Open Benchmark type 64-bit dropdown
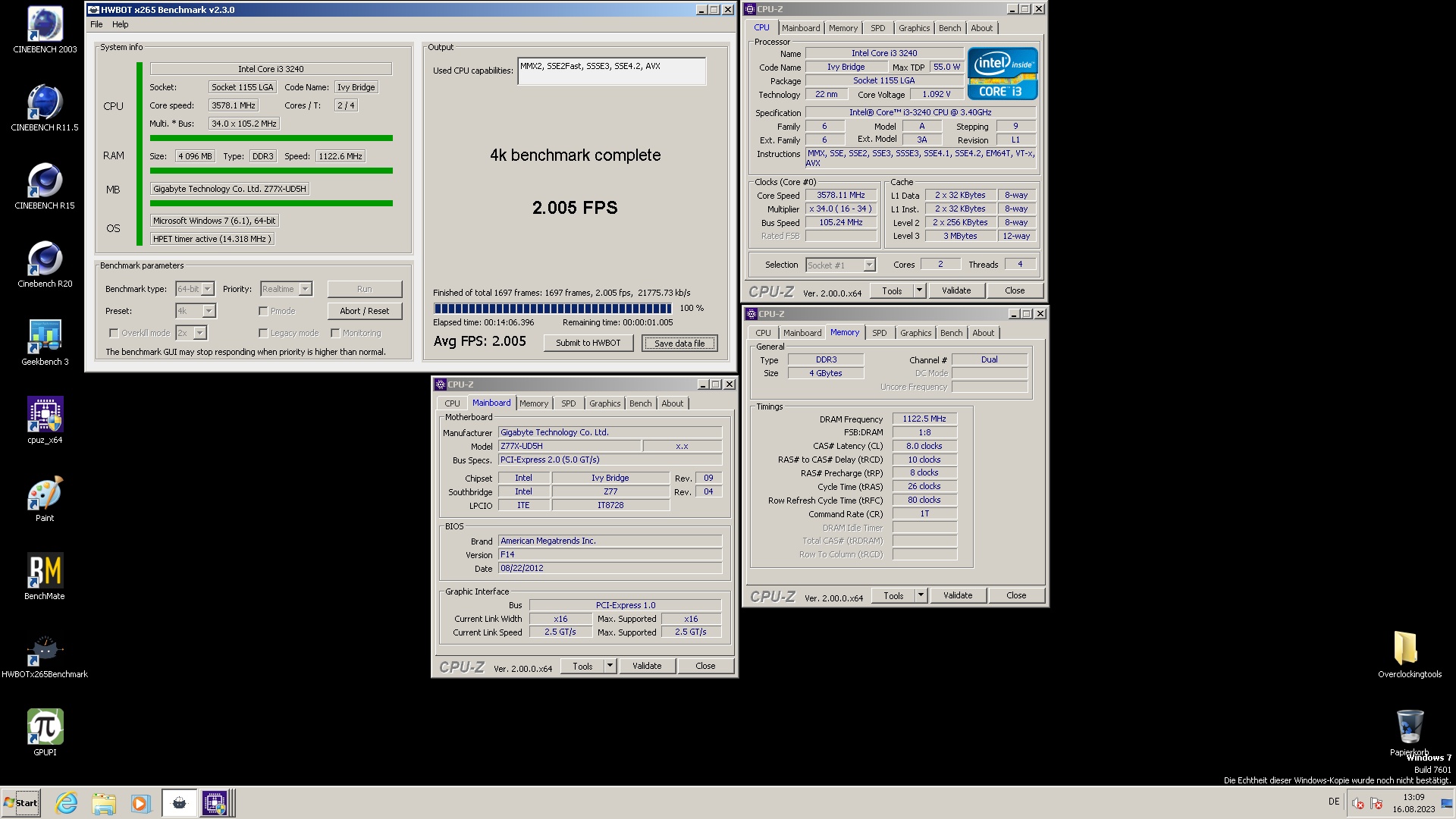Screen dimensions: 1456x819 tap(208, 289)
